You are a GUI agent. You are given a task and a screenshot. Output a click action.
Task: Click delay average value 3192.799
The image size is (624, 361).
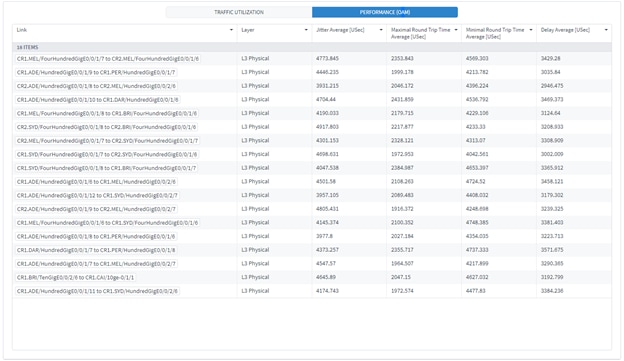tap(552, 277)
